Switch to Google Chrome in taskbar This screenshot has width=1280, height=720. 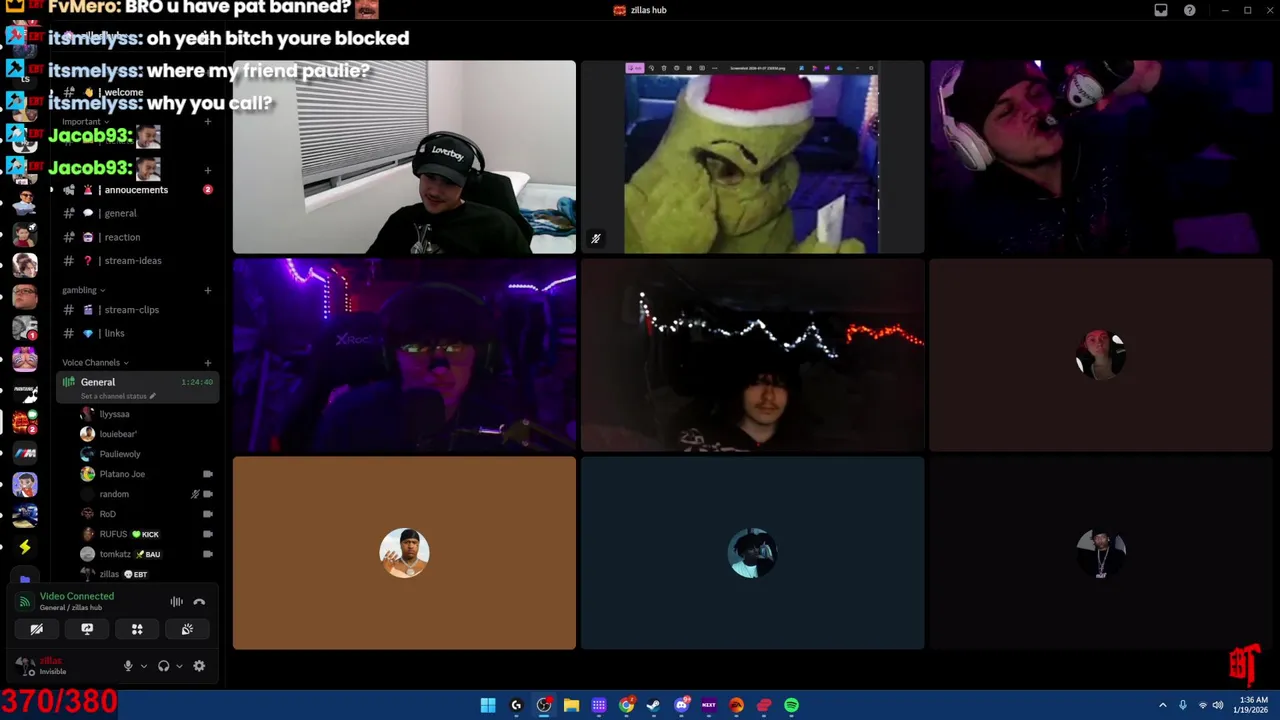pos(626,705)
